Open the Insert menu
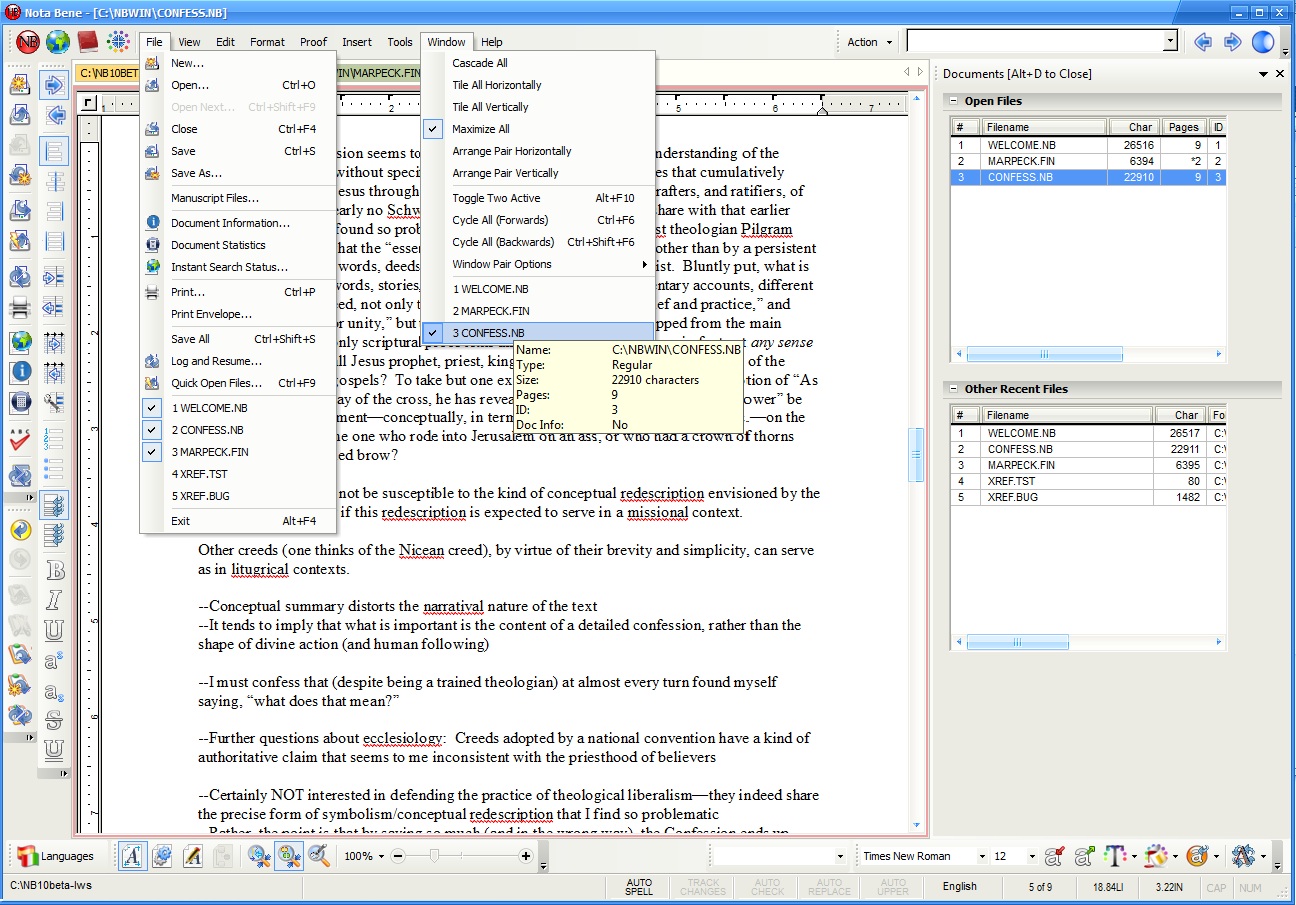This screenshot has height=905, width=1296. [357, 42]
